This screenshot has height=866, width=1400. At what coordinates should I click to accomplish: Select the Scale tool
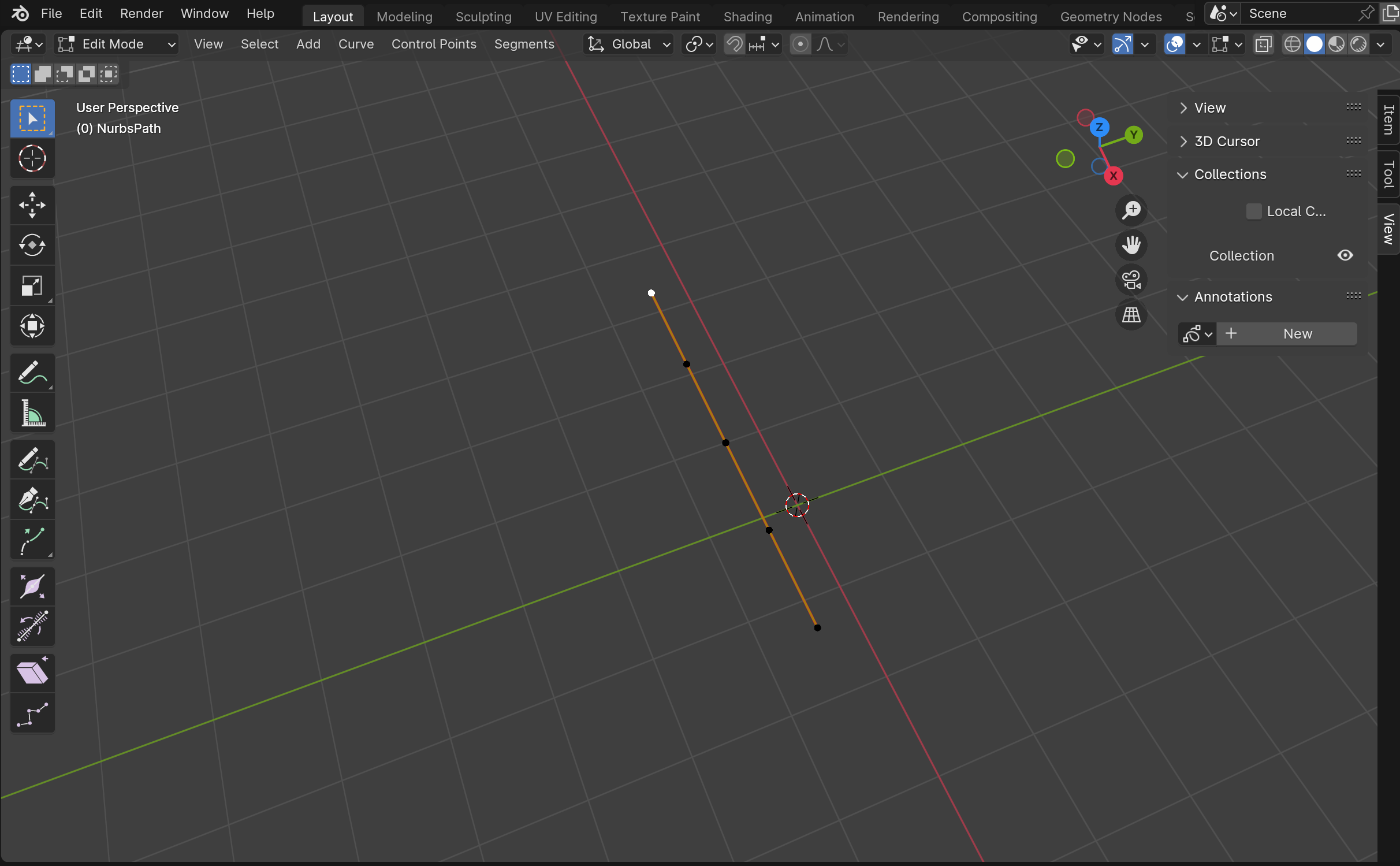point(32,286)
